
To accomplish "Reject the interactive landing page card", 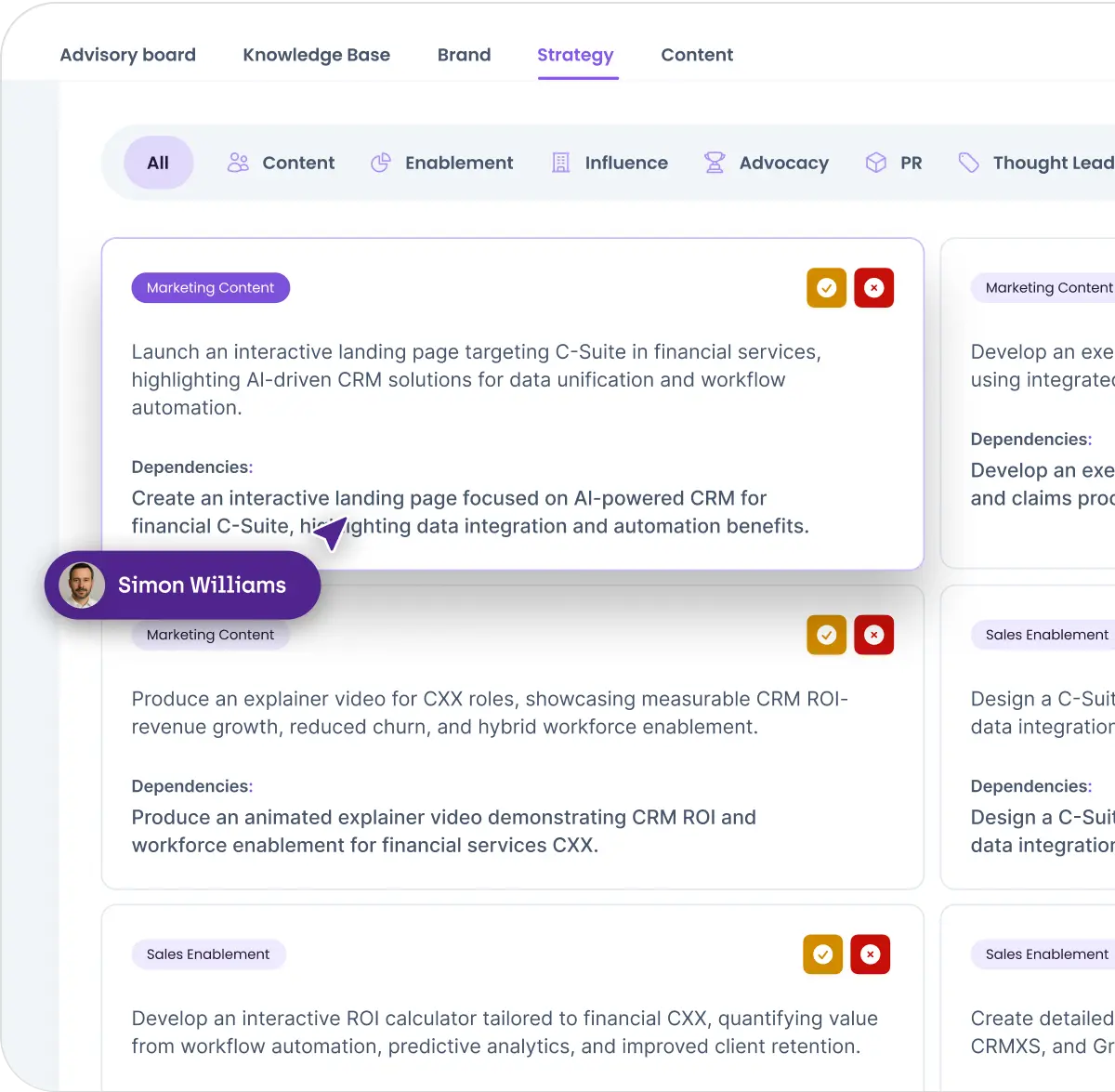I will coord(873,288).
